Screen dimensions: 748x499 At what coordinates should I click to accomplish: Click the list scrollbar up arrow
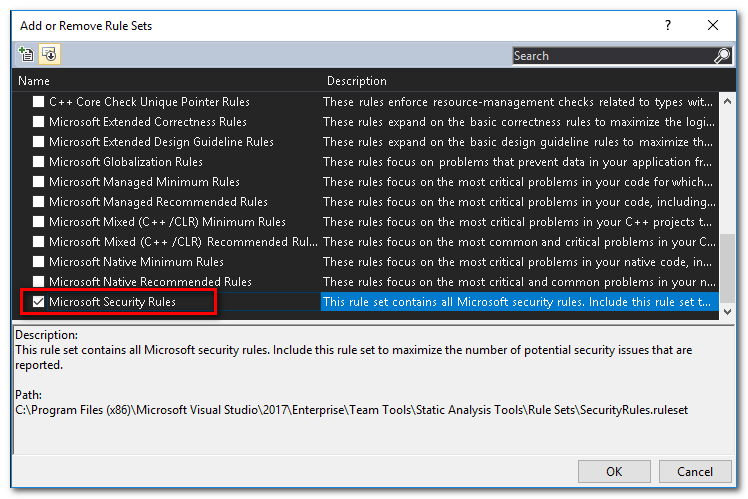point(727,101)
